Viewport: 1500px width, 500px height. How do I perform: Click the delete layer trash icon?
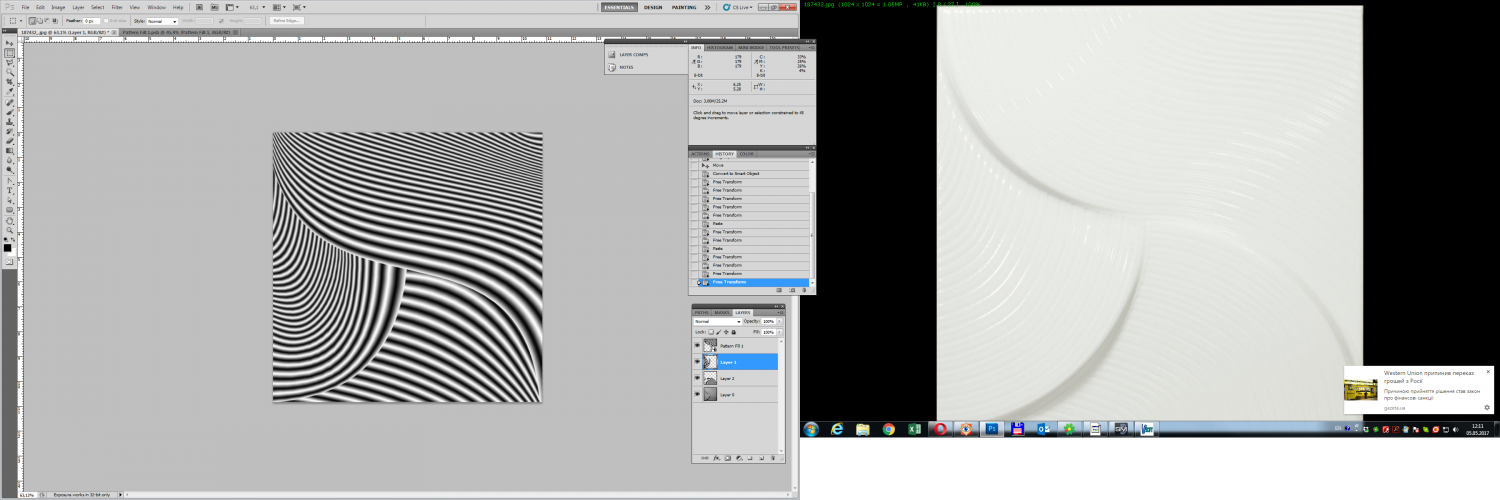(773, 458)
